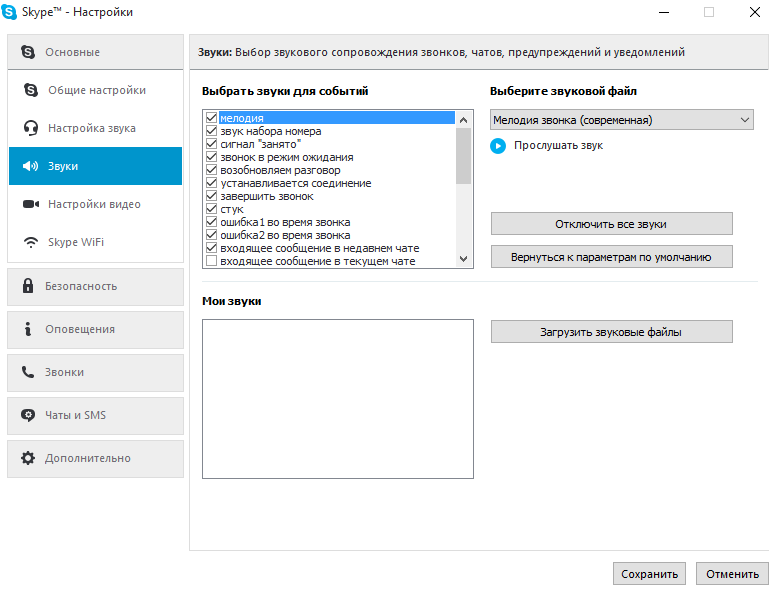This screenshot has height=595, width=777.
Task: Click the padlock icon for Безопасность
Action: 28,286
